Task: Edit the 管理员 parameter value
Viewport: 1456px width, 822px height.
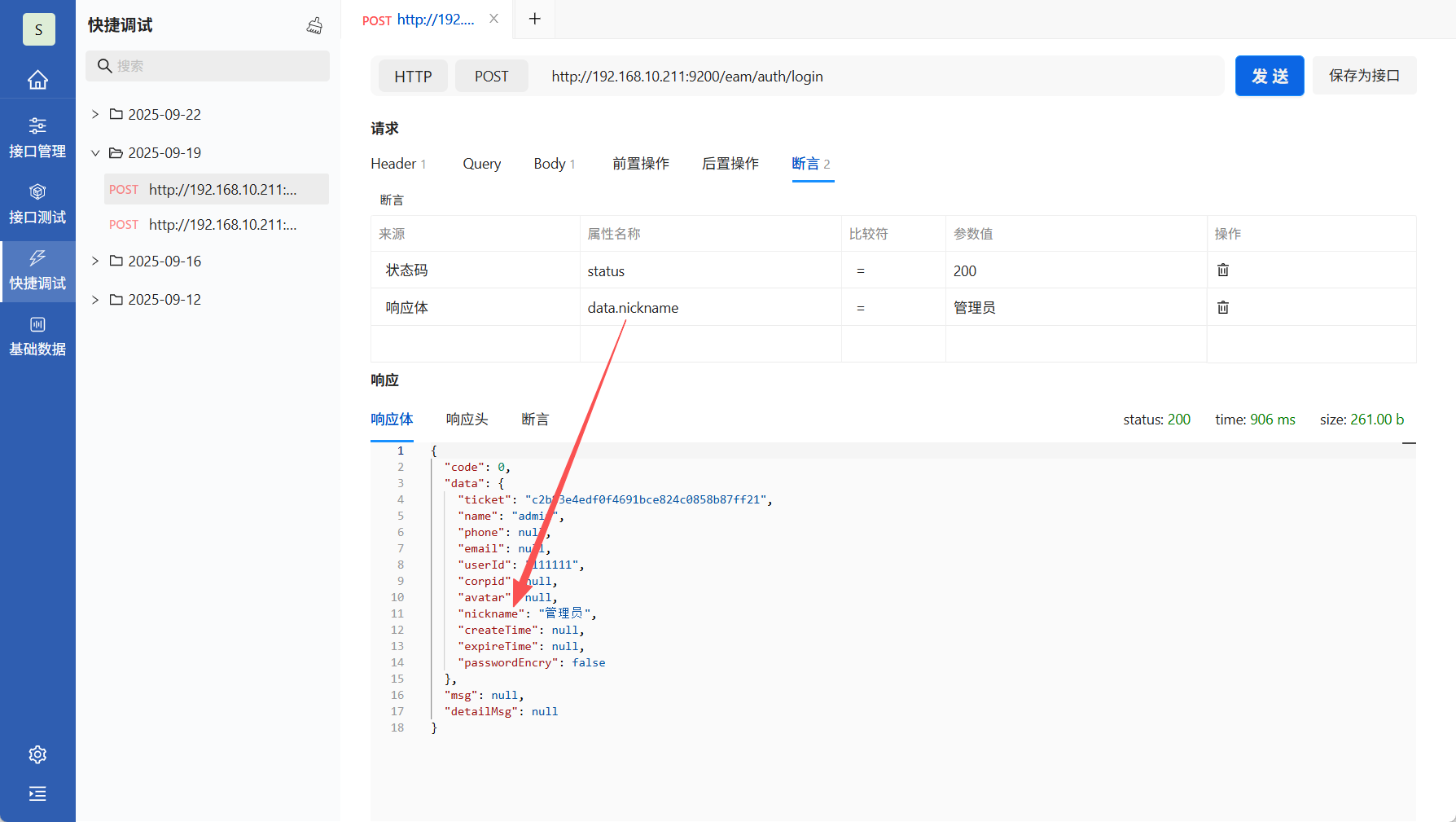Action: (1076, 307)
